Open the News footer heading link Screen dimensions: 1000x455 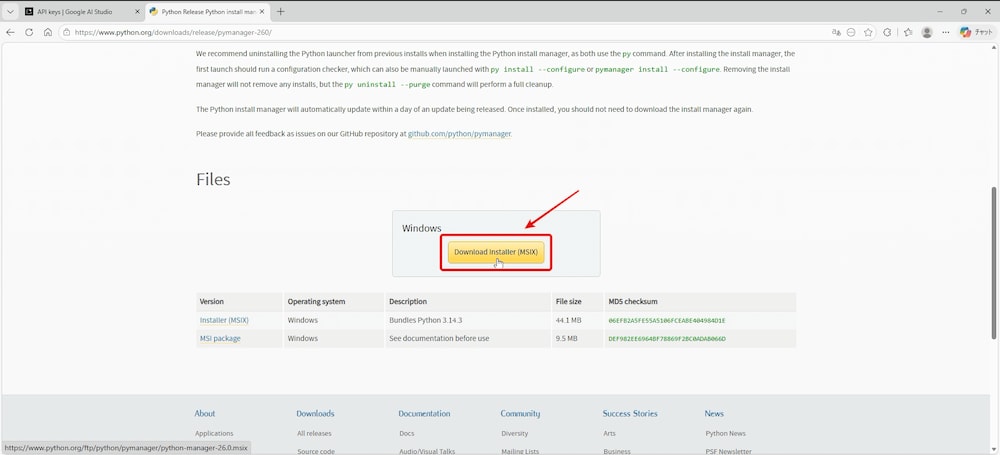click(714, 414)
